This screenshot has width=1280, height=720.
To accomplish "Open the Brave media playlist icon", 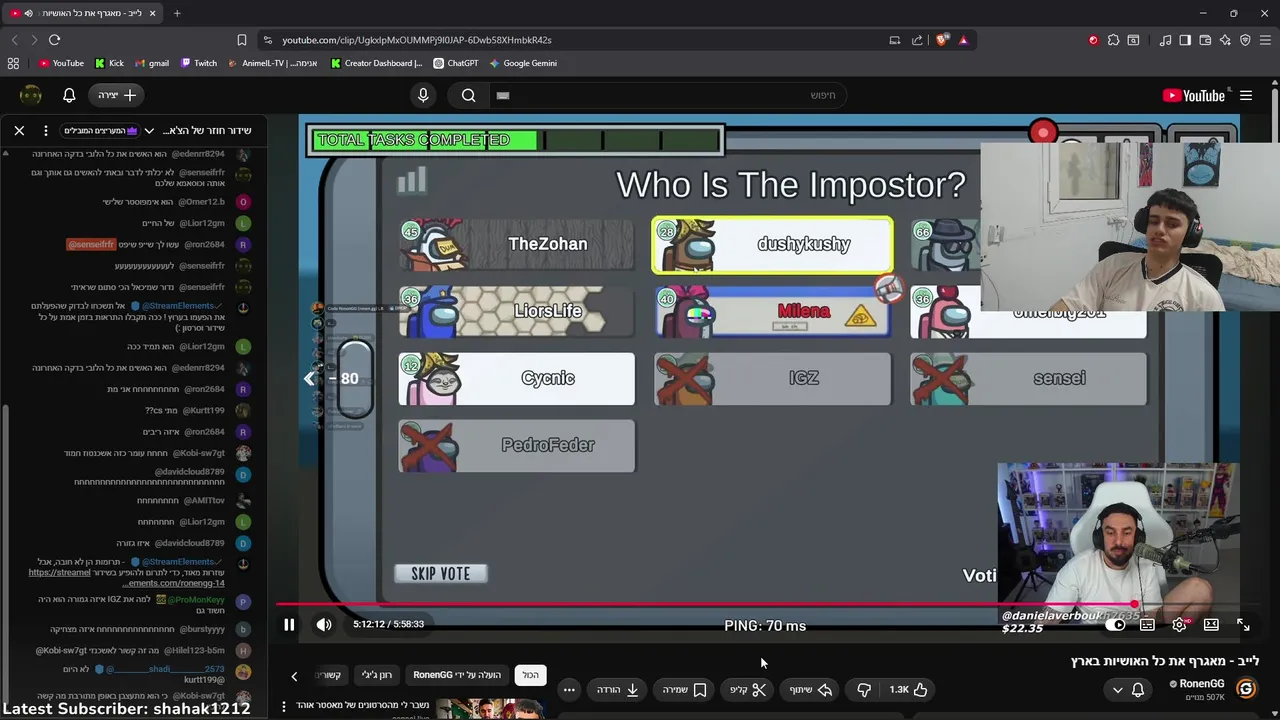I will (x=1165, y=40).
